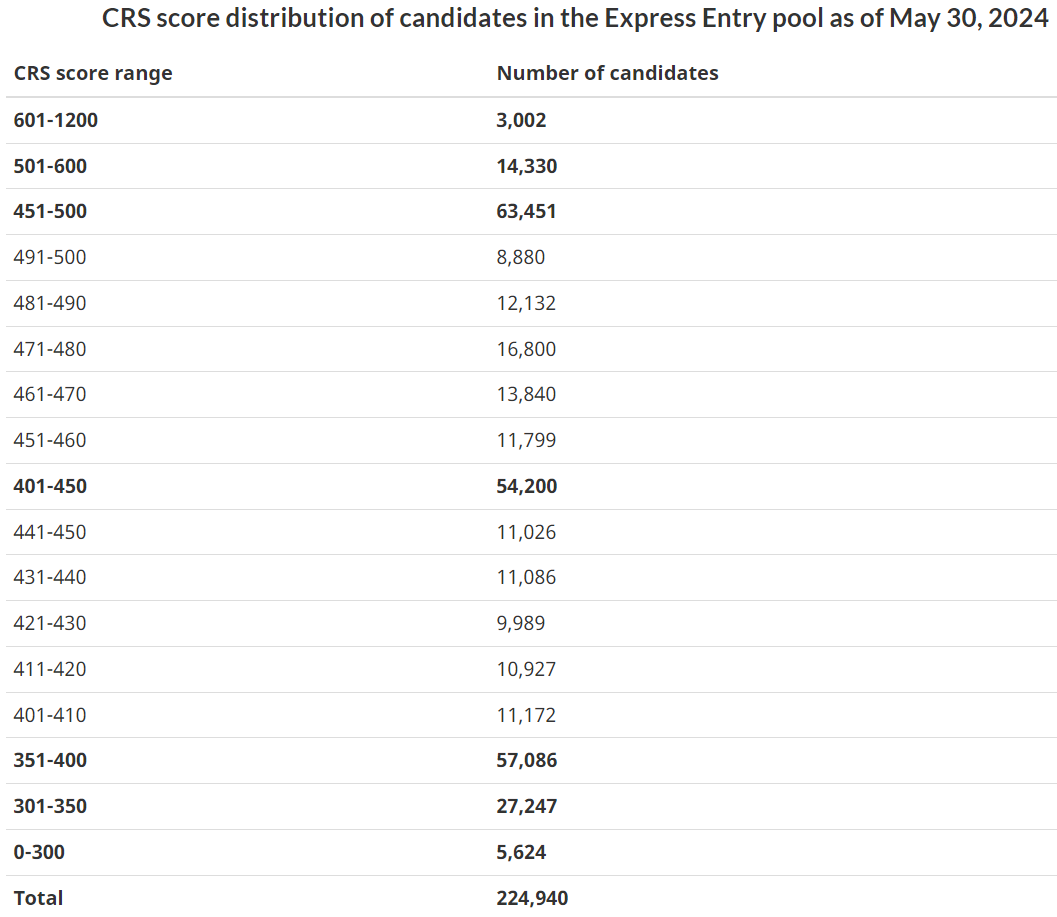Select the bold 451-500 range row label
Screen dimensions: 1057x917
click(x=50, y=212)
